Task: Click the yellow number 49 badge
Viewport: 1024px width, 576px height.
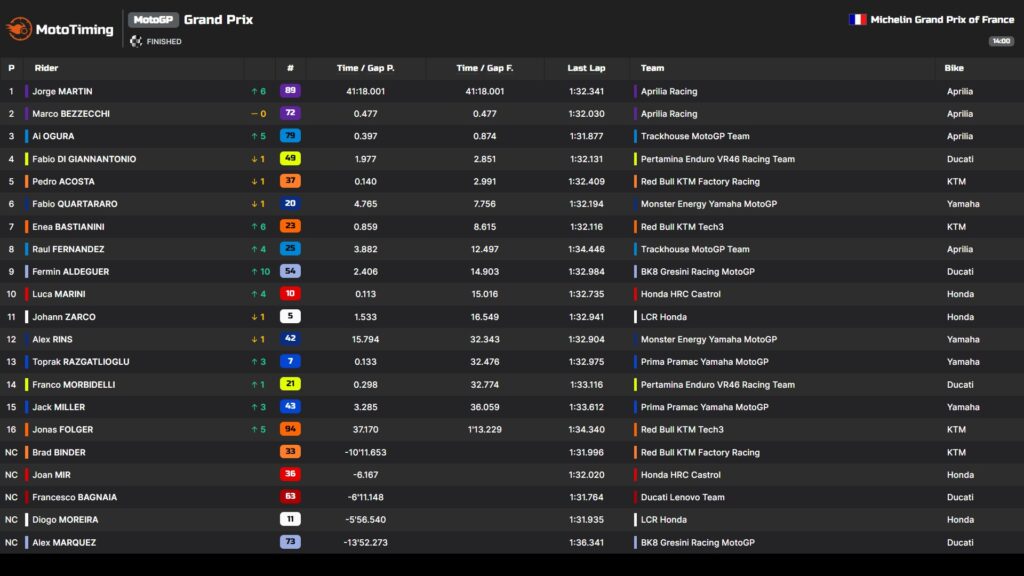Action: tap(290, 158)
